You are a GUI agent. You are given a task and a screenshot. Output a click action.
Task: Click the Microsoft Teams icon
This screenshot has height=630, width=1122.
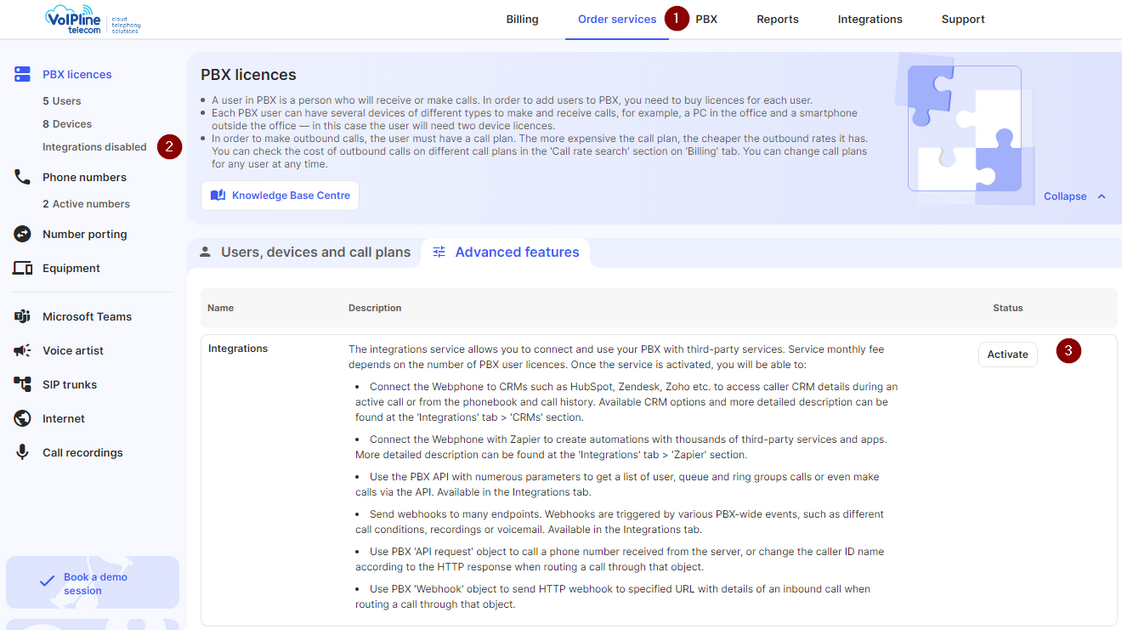pyautogui.click(x=22, y=316)
